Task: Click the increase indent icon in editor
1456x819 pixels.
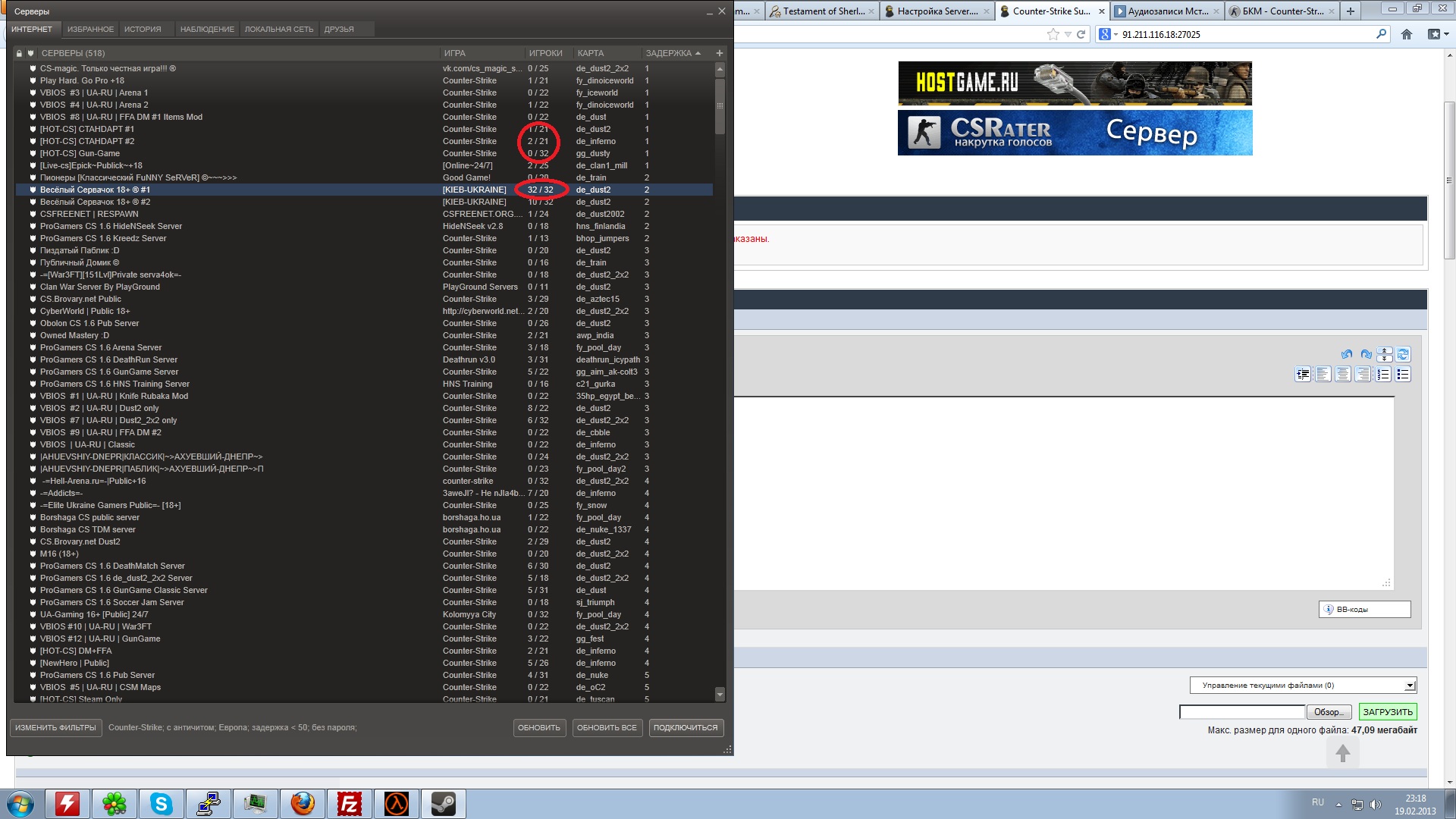Action: tap(1303, 374)
